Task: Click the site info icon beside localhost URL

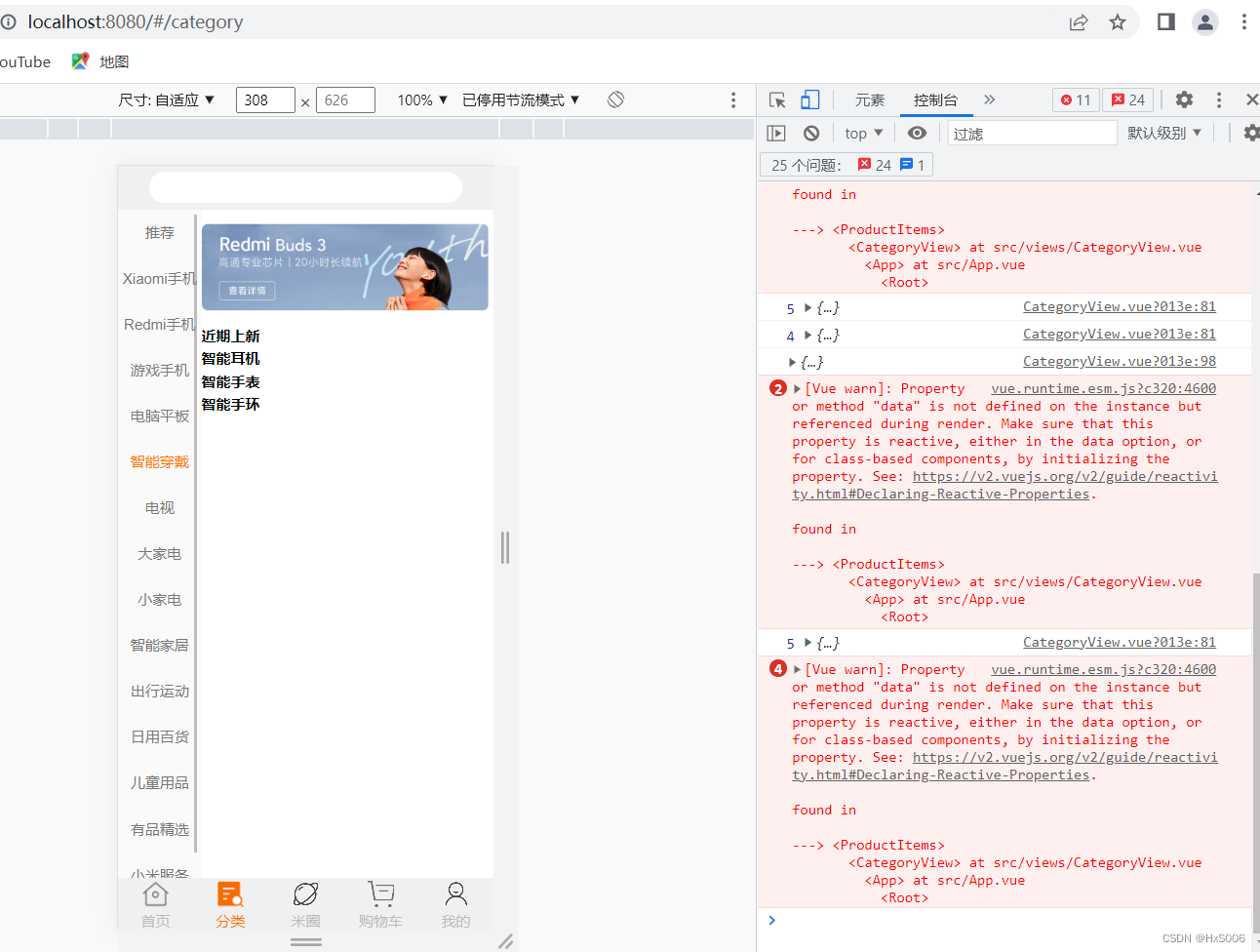Action: click(x=9, y=21)
